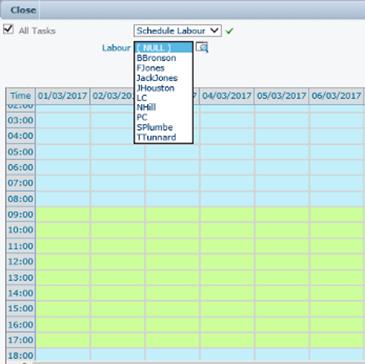The image size is (365, 364).
Task: Click the 11:00 time row label
Action: 21,246
